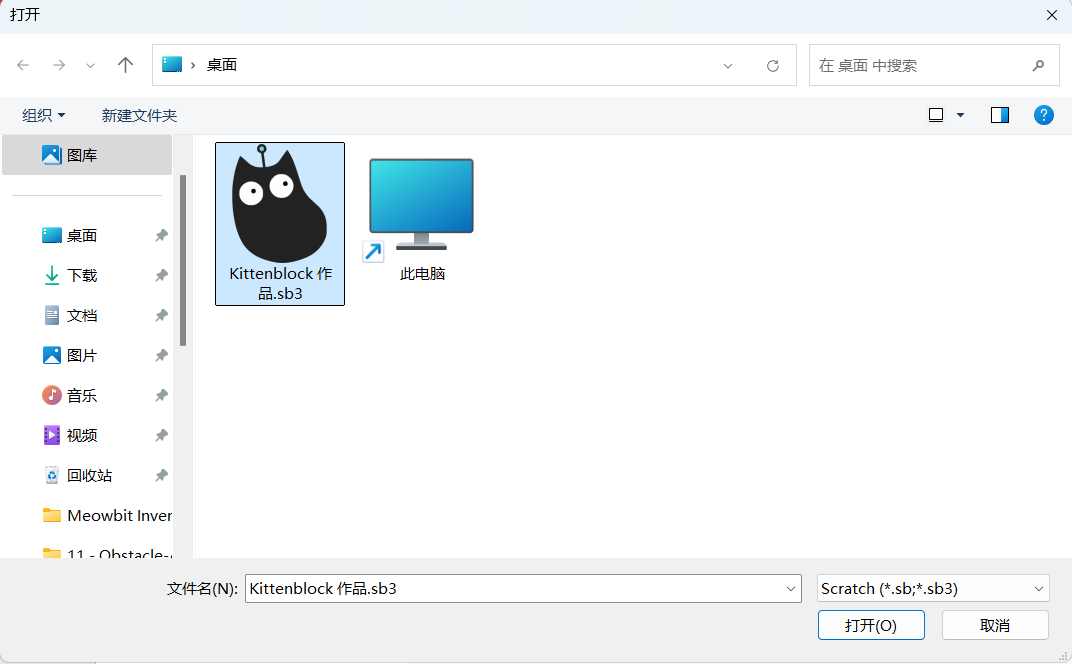Go back with the left arrow button
This screenshot has height=664, width=1072.
(23, 65)
